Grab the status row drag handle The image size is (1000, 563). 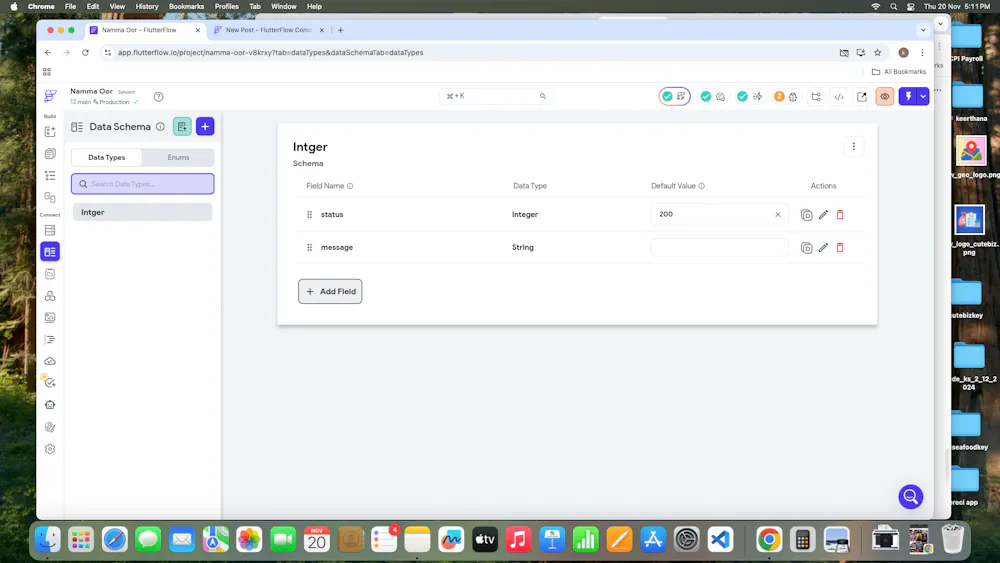[309, 215]
